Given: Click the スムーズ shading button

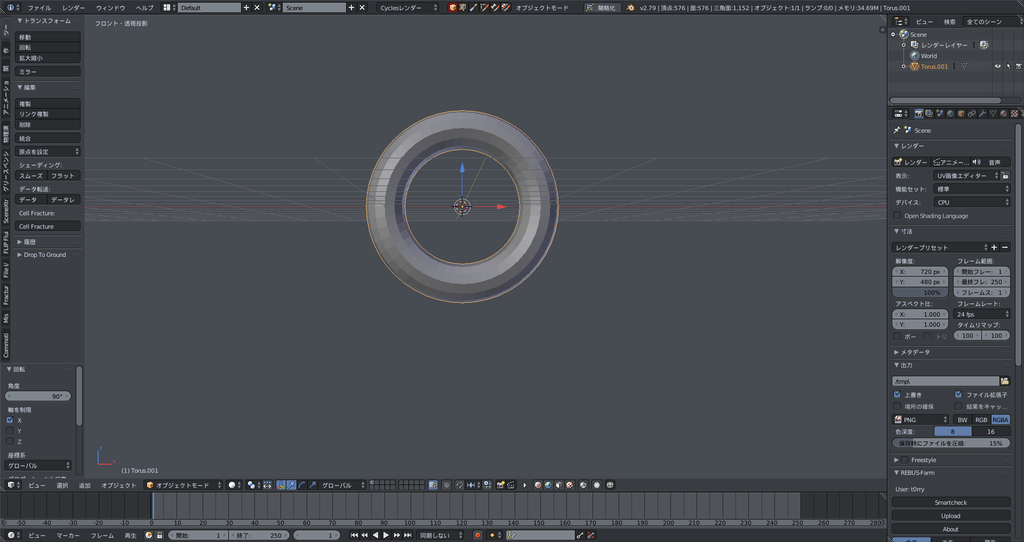Looking at the screenshot, I should point(31,176).
